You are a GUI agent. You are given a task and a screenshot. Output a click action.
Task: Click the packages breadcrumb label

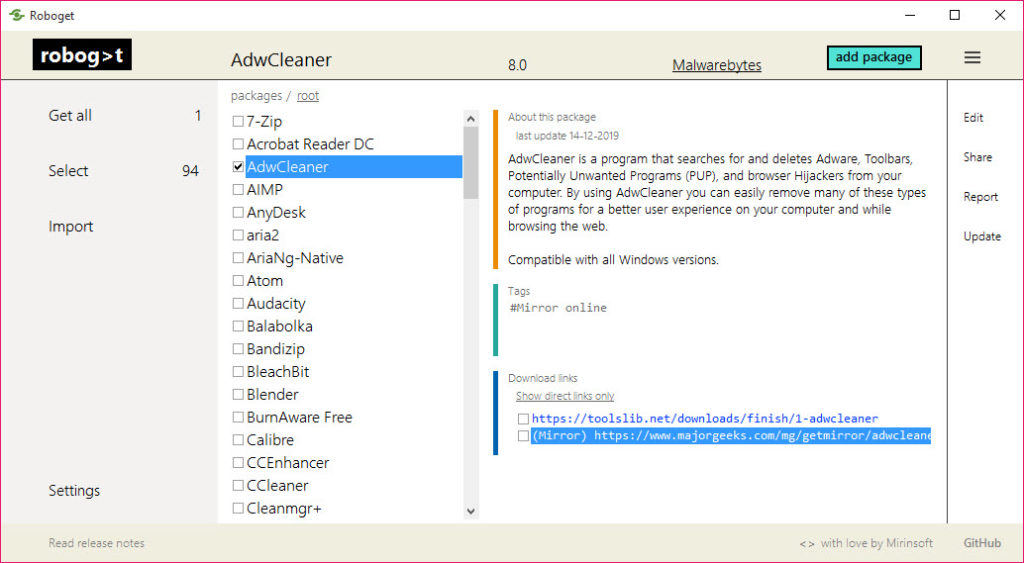point(256,96)
